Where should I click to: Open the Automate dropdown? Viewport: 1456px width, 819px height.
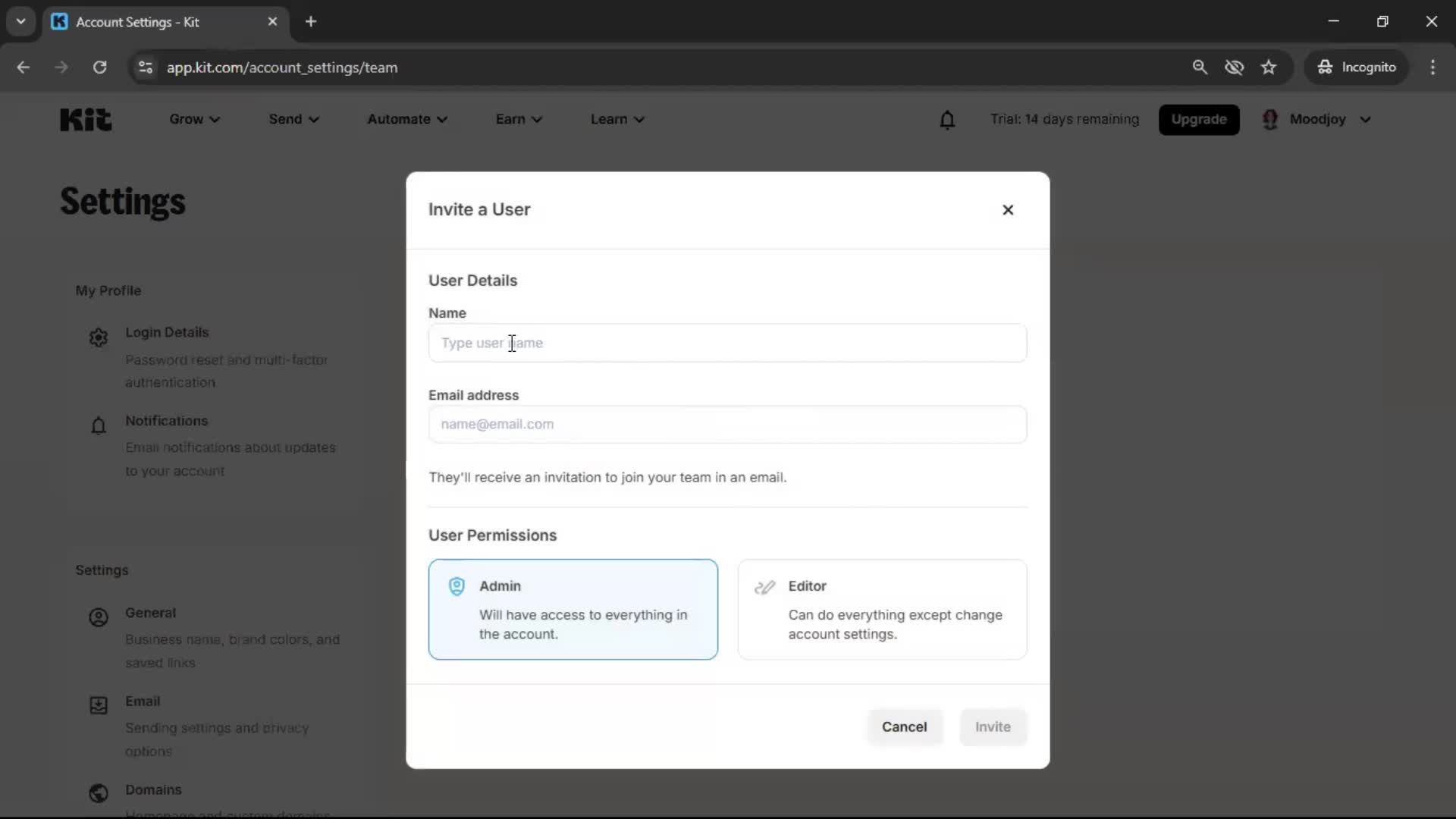407,119
